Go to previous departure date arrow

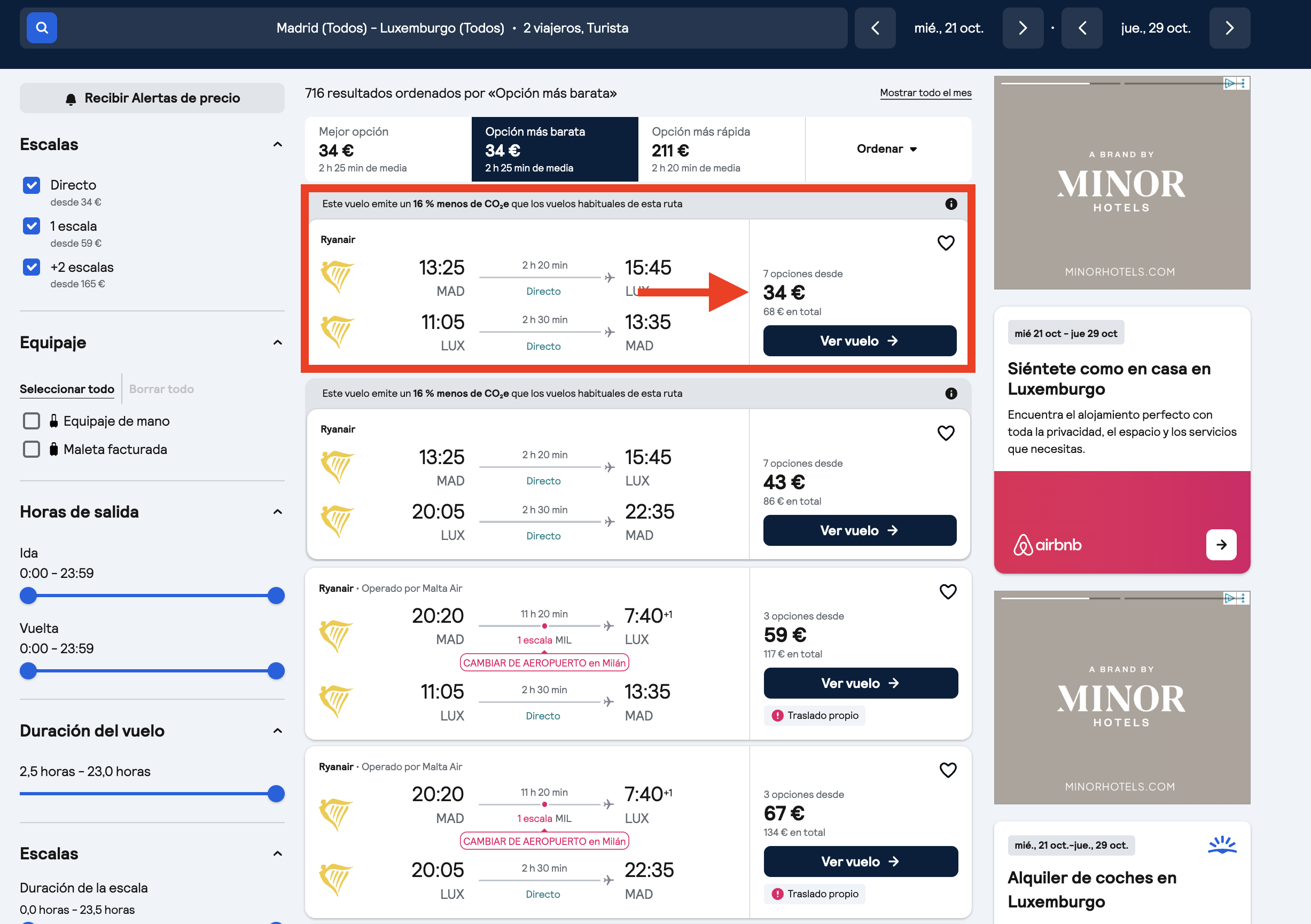pyautogui.click(x=875, y=28)
